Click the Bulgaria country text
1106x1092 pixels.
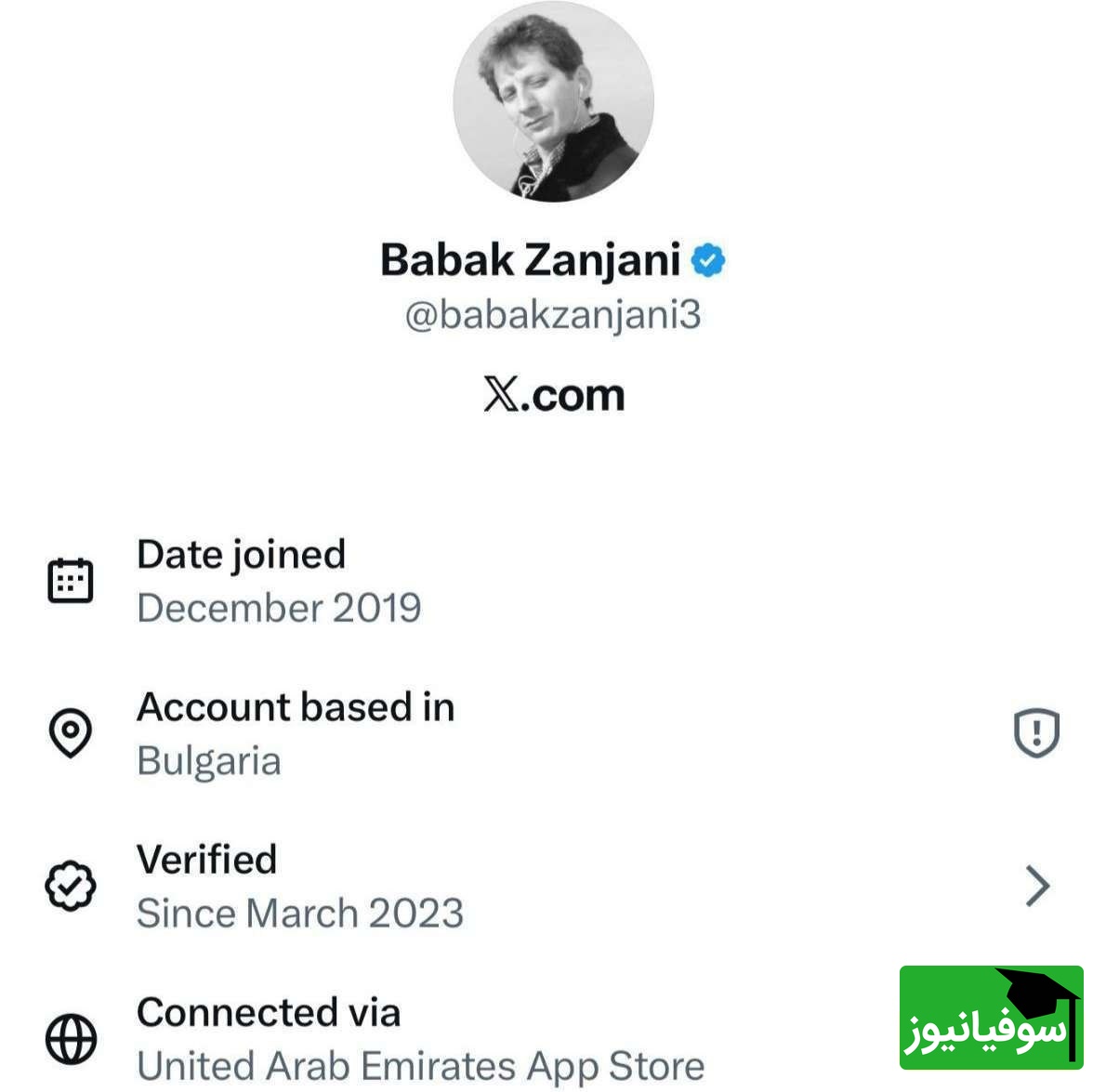pos(209,761)
